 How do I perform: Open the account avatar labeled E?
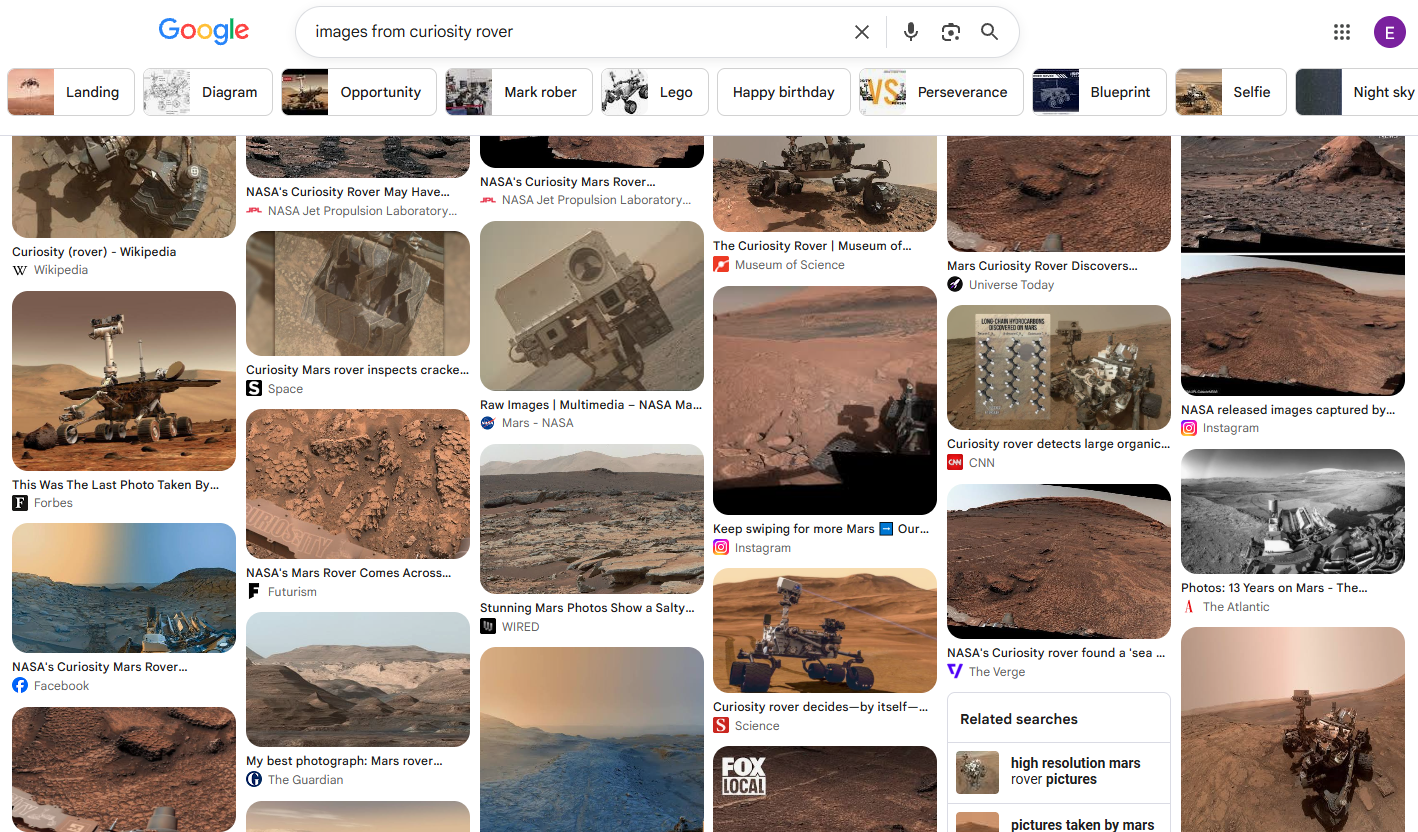(1389, 32)
